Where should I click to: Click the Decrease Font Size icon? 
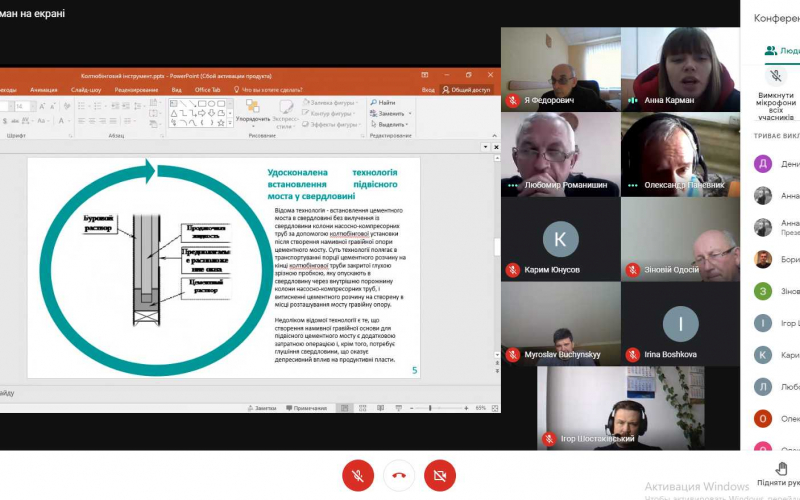(52, 106)
